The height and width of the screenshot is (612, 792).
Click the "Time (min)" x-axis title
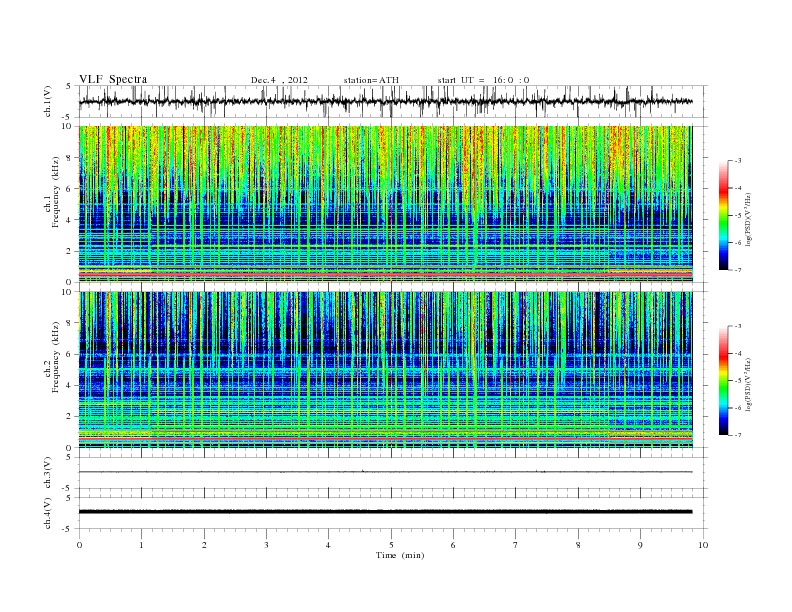pyautogui.click(x=400, y=555)
